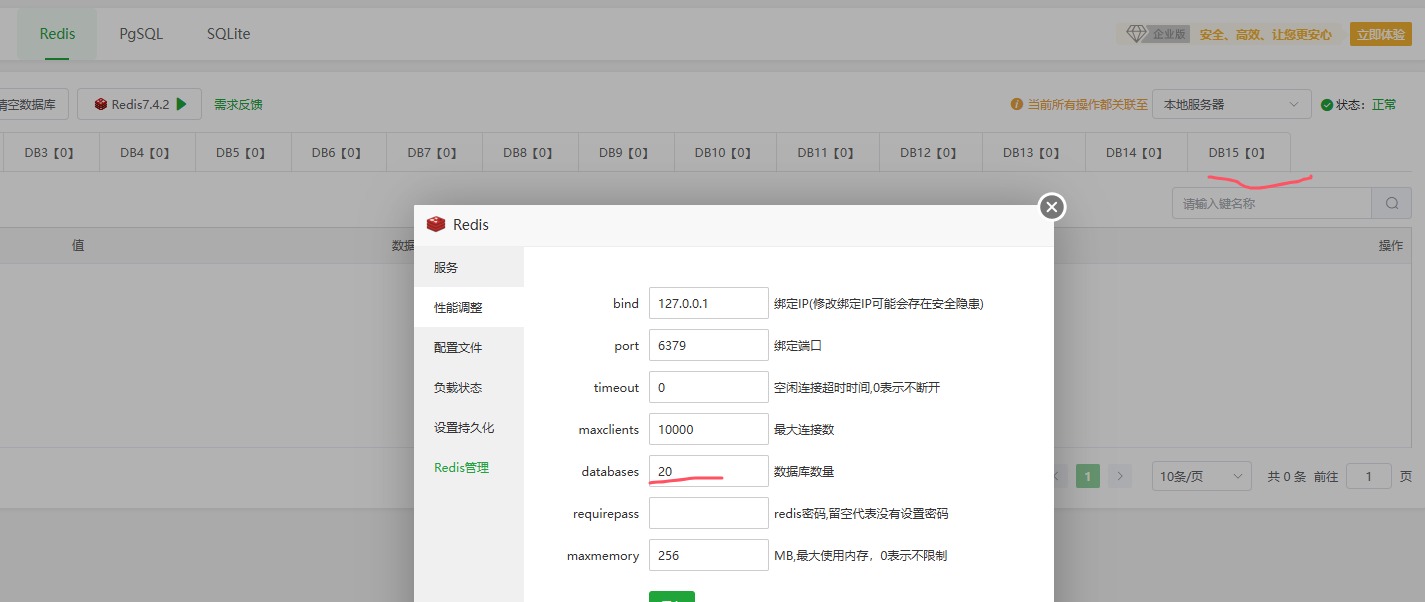The width and height of the screenshot is (1425, 602).
Task: Close the Redis dialog with X icon
Action: (x=1051, y=207)
